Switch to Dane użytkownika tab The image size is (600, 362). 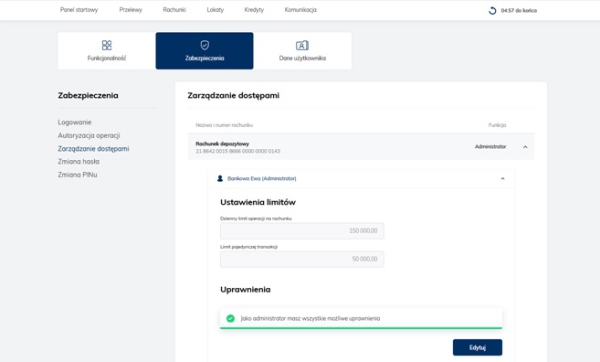(x=302, y=51)
